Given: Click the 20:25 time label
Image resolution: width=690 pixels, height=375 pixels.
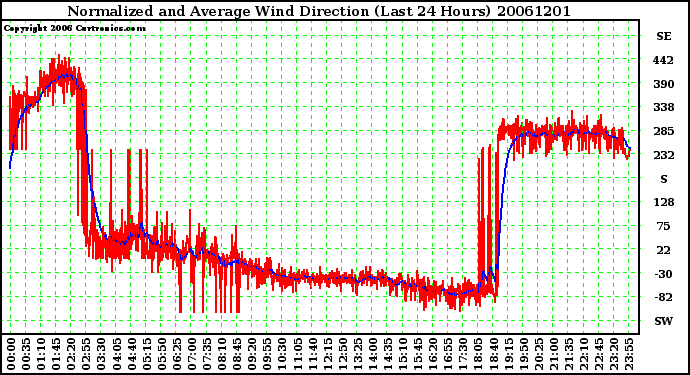Looking at the screenshot, I should (x=538, y=354).
